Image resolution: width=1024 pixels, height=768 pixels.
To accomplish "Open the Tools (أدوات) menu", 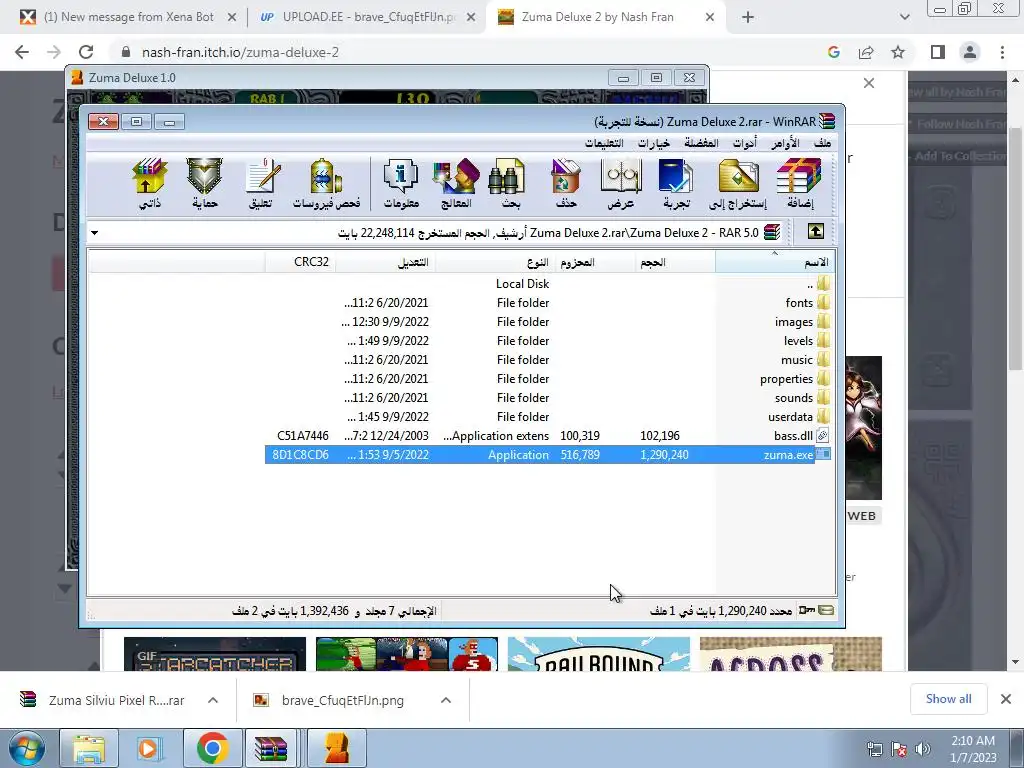I will (x=744, y=143).
